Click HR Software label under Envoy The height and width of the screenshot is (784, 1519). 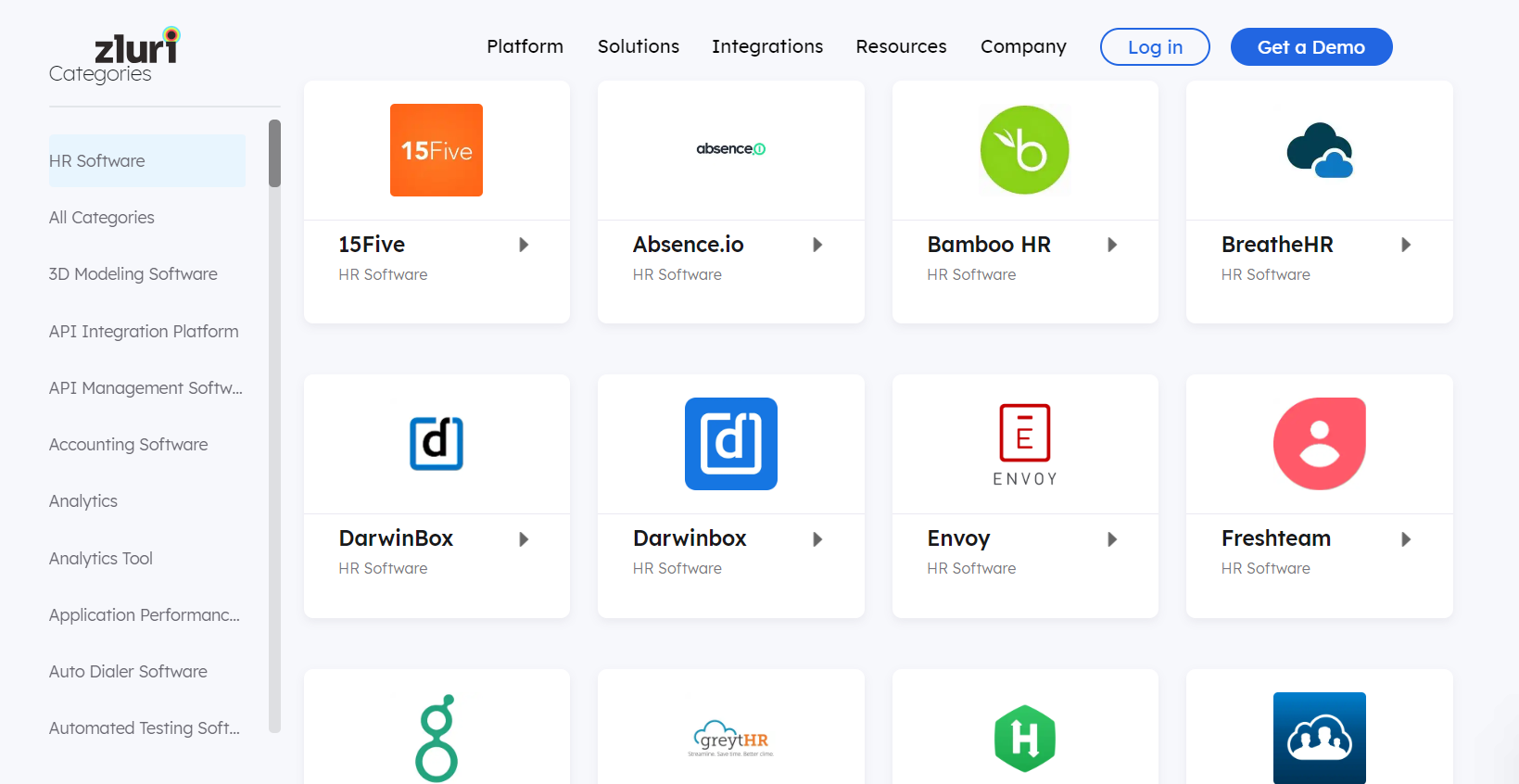tap(971, 568)
